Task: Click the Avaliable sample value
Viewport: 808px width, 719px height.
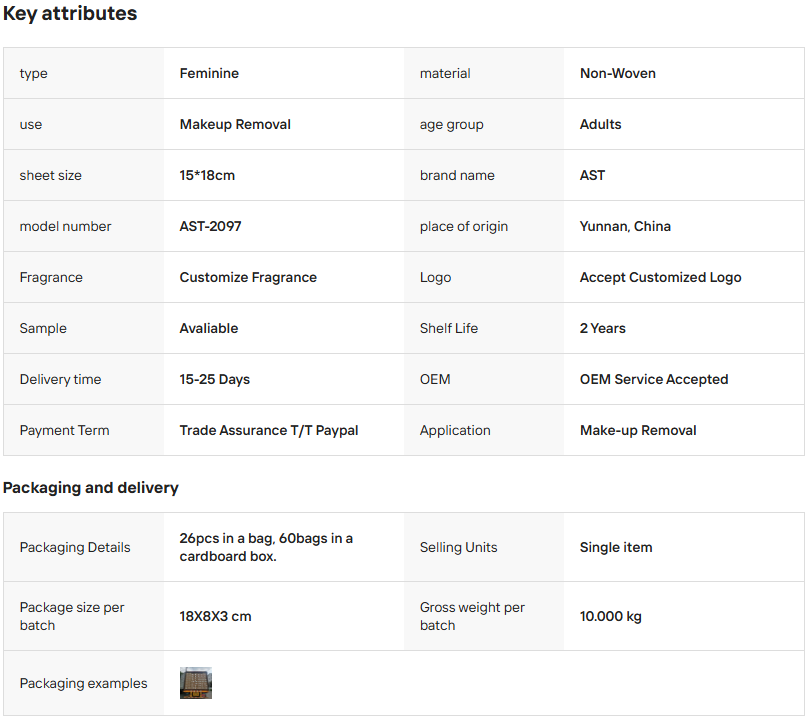Action: click(209, 328)
